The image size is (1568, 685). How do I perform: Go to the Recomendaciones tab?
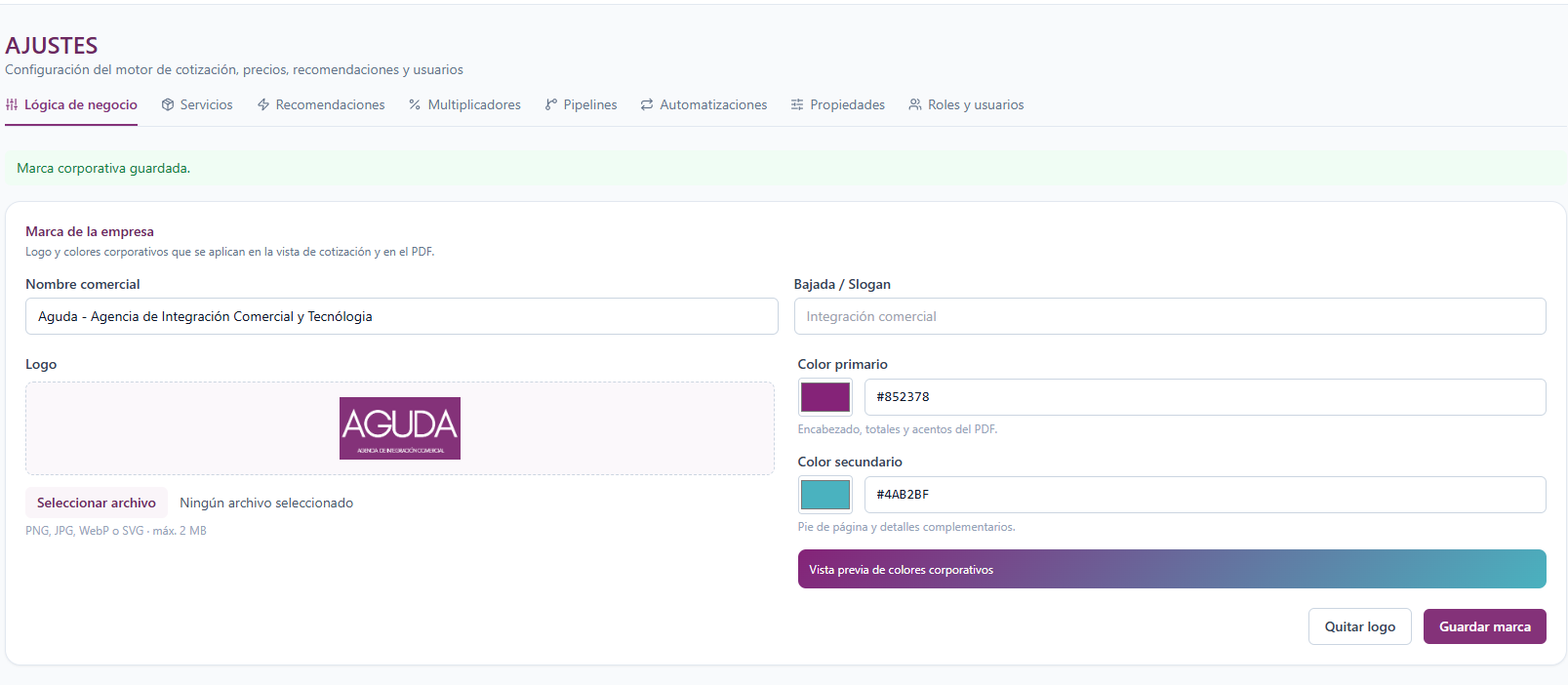point(321,104)
